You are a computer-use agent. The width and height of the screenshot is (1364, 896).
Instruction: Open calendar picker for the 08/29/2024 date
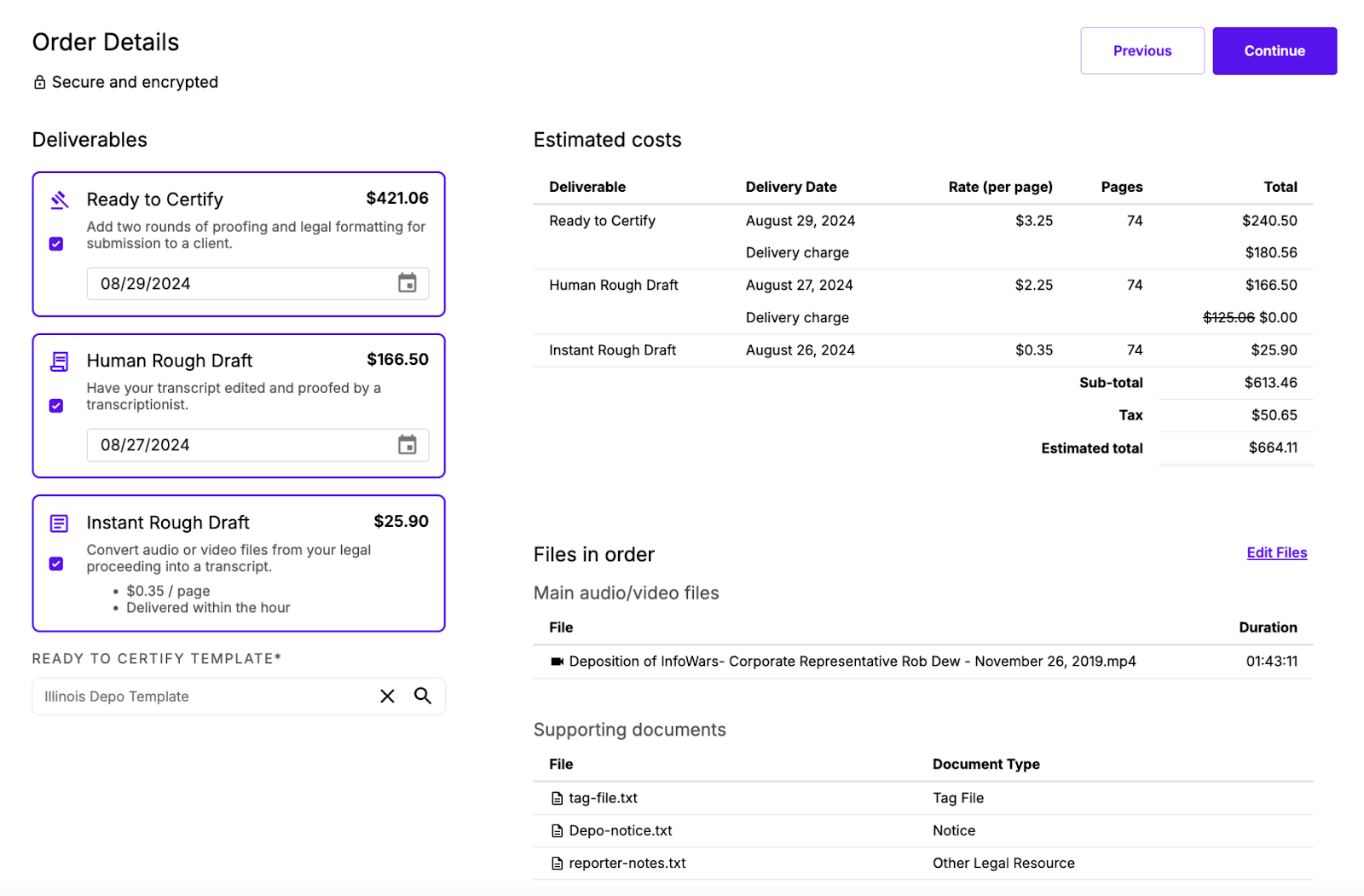(x=407, y=283)
